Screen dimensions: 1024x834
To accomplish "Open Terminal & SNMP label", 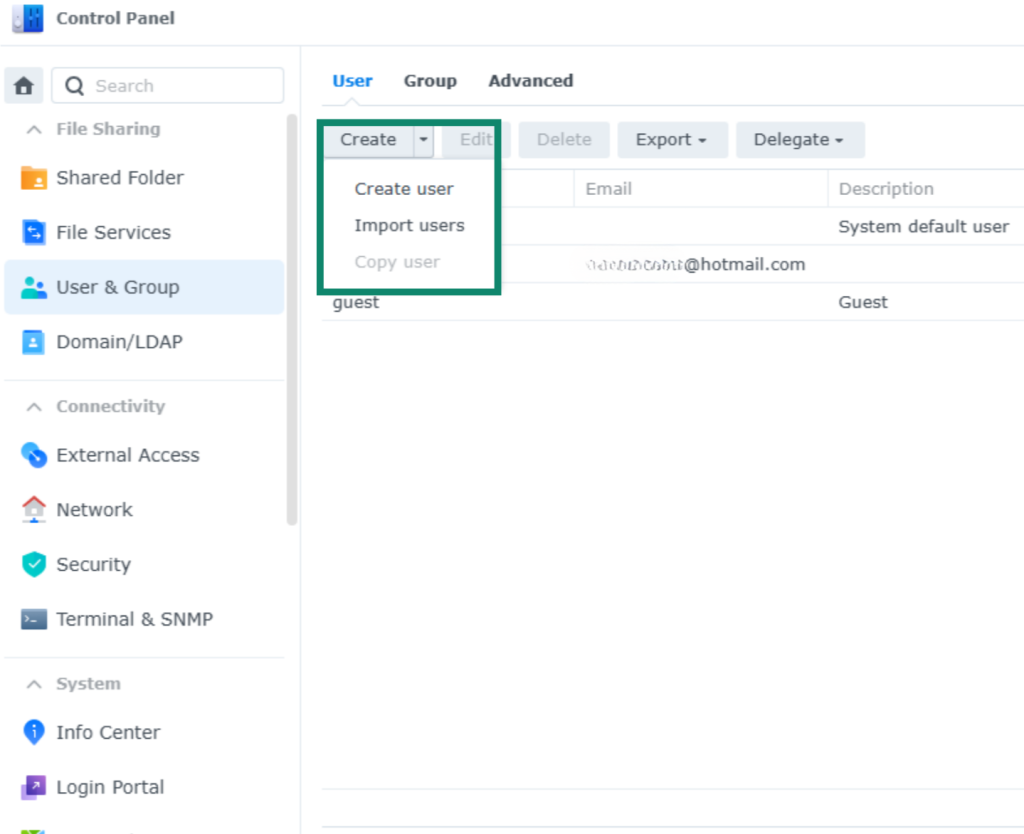I will [135, 619].
